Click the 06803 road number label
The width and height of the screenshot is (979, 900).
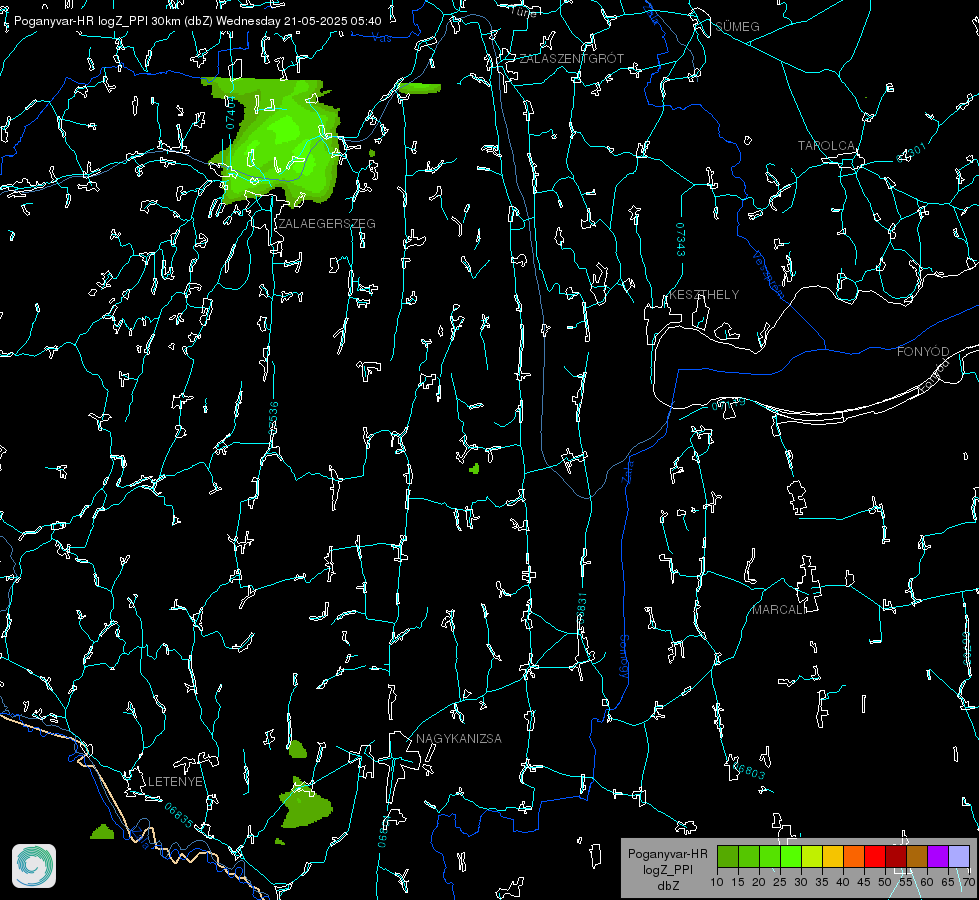pos(749,769)
